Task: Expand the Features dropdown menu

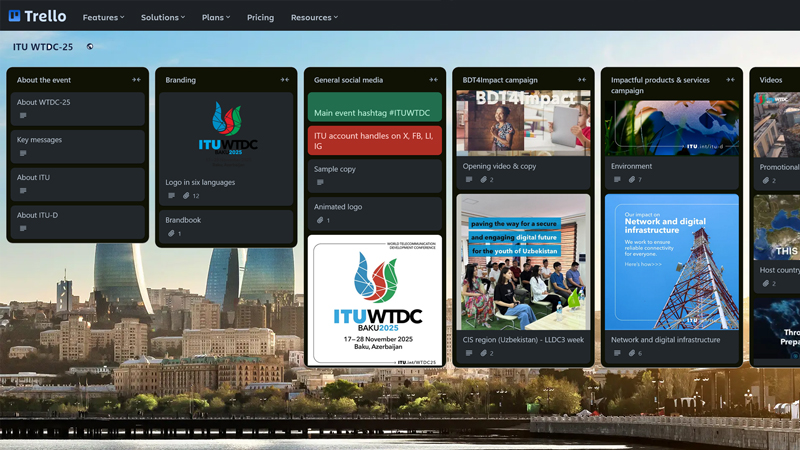Action: 104,17
